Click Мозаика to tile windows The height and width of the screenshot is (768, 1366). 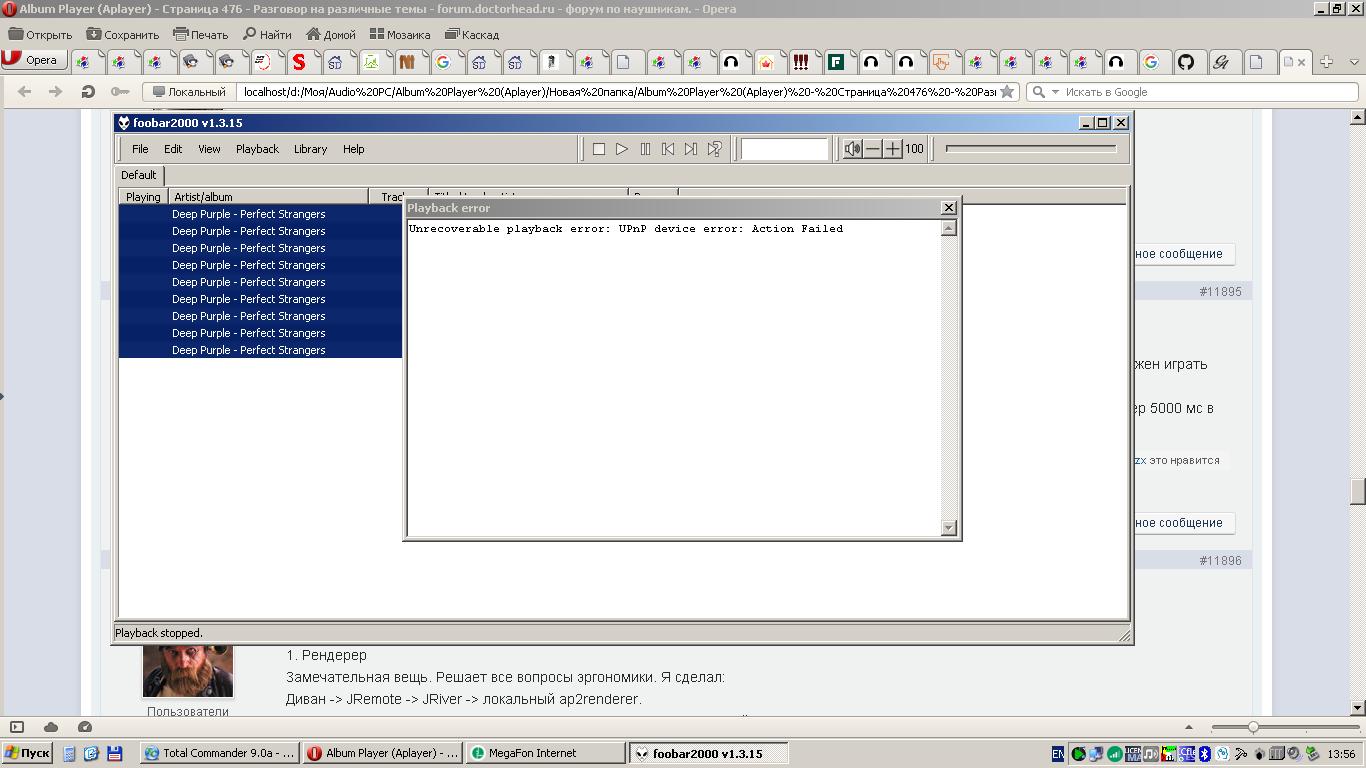coord(399,34)
